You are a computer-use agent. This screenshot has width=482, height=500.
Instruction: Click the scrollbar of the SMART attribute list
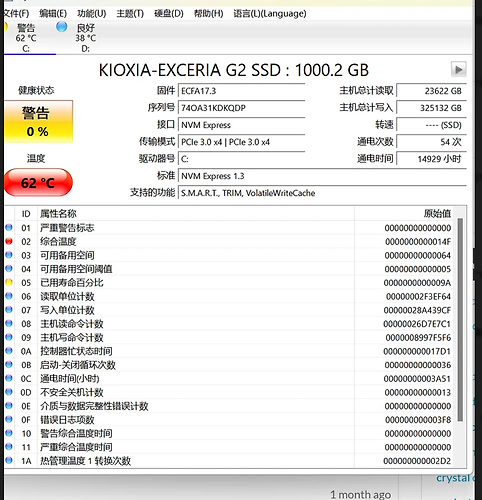[460, 319]
